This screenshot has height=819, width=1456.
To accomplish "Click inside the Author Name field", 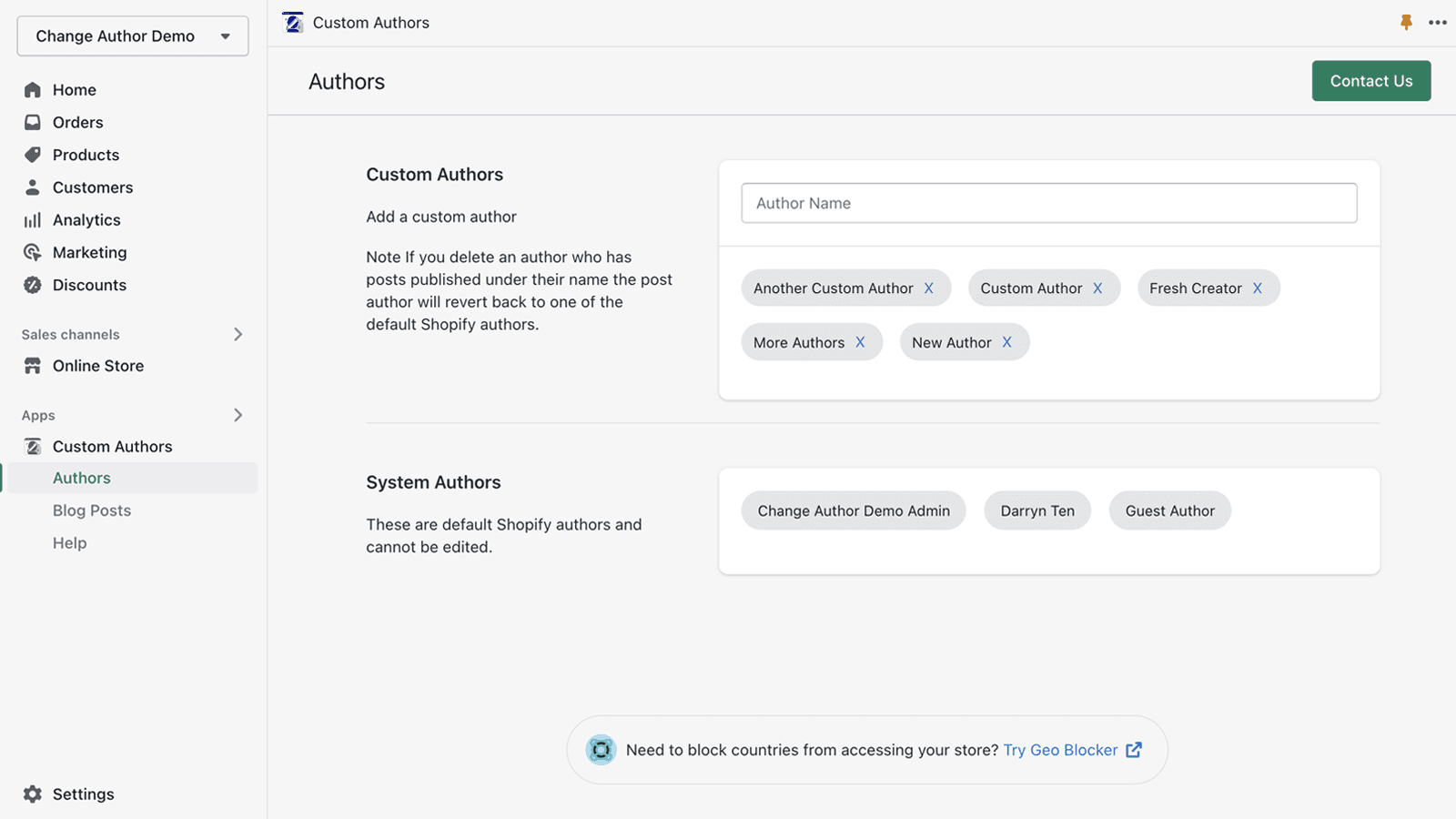I will click(x=1048, y=203).
